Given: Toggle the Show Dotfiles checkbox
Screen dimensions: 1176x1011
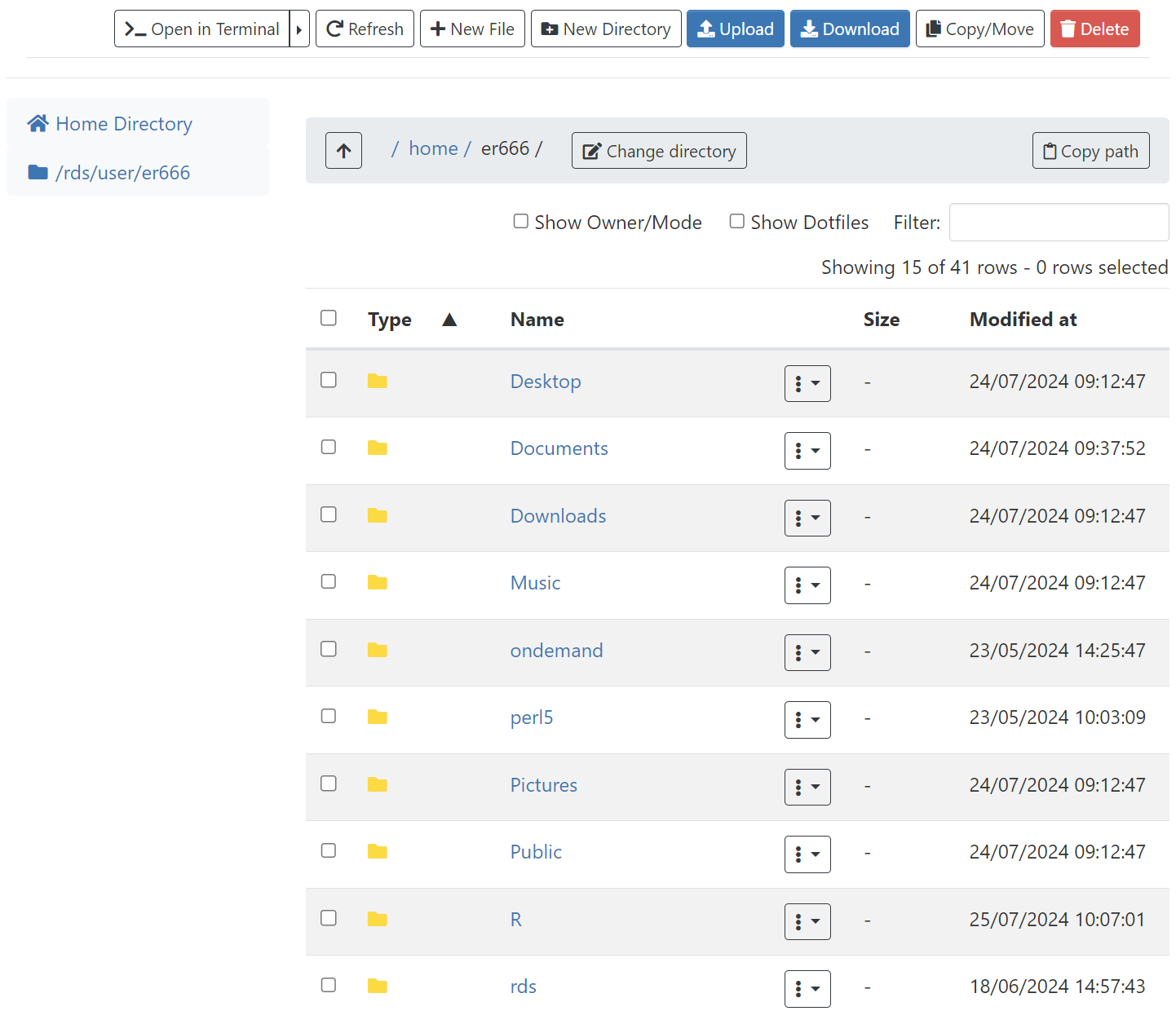Looking at the screenshot, I should coord(737,222).
